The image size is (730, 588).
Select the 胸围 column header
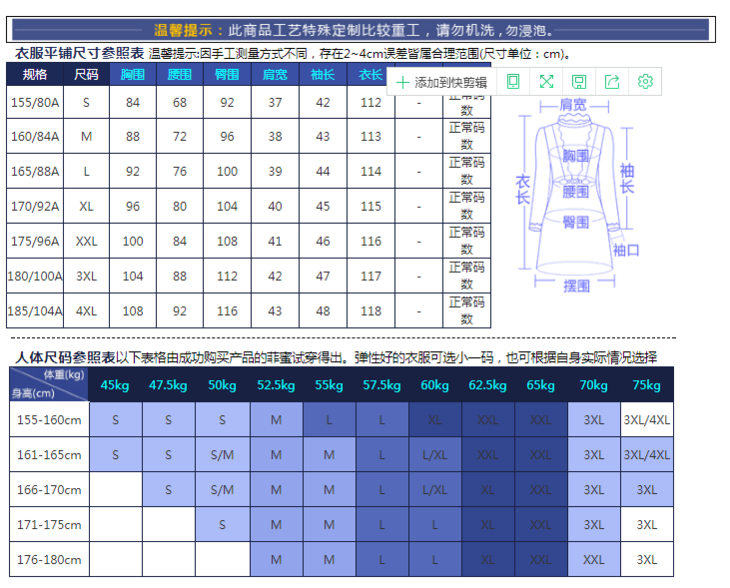(133, 75)
